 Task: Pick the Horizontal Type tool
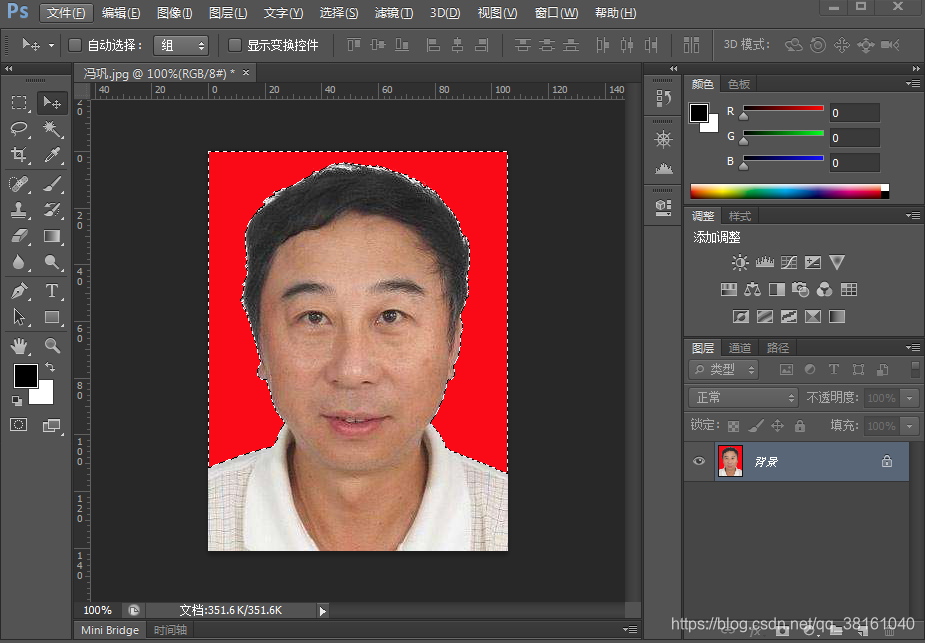[x=52, y=291]
